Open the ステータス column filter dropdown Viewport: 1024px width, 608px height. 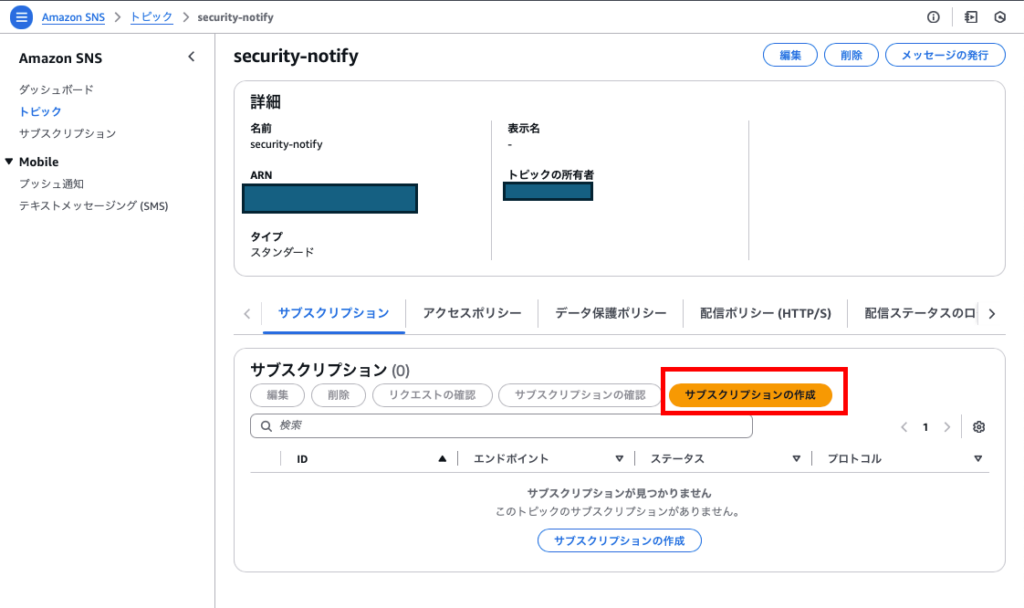tap(796, 458)
